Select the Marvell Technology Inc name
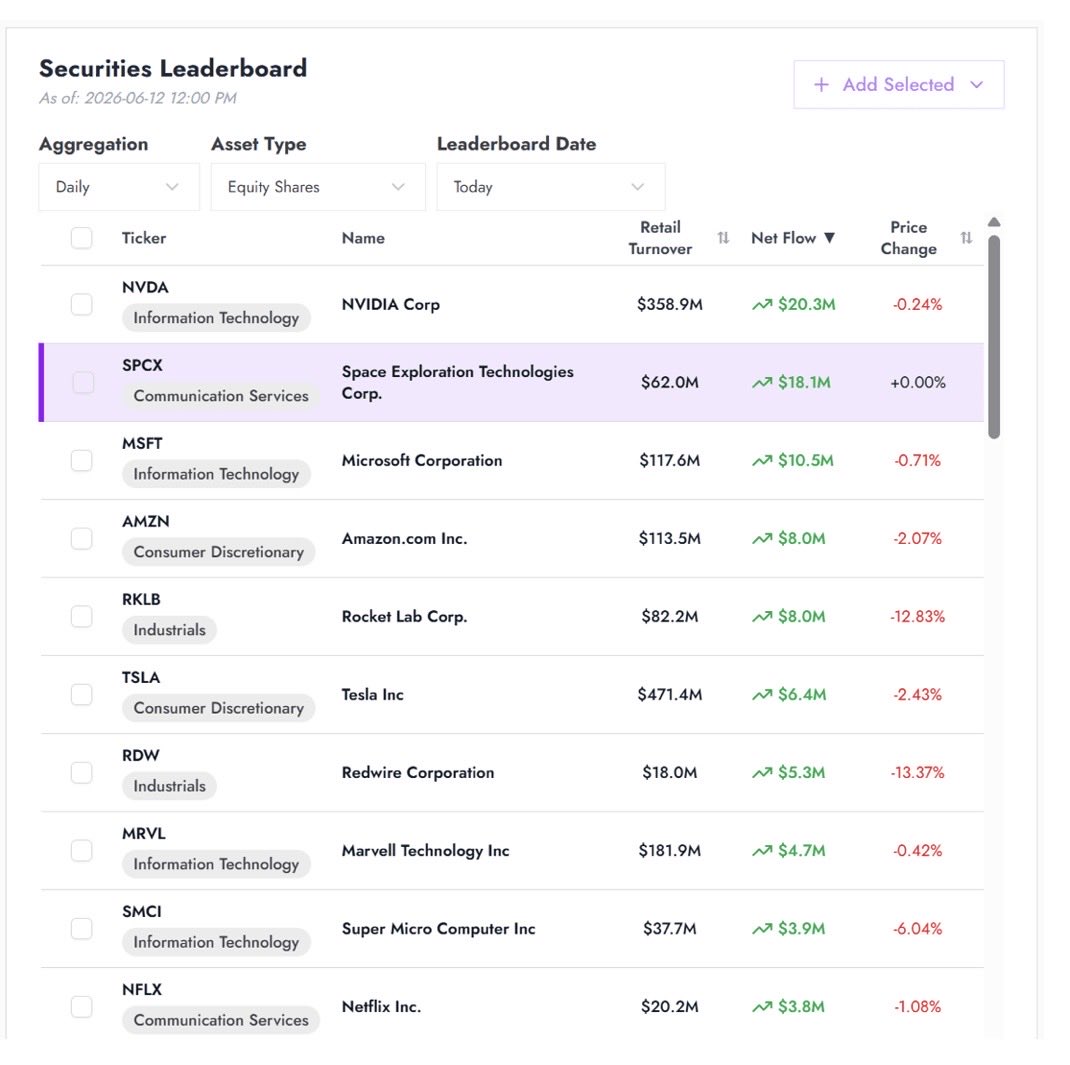1070x1065 pixels. coord(425,851)
